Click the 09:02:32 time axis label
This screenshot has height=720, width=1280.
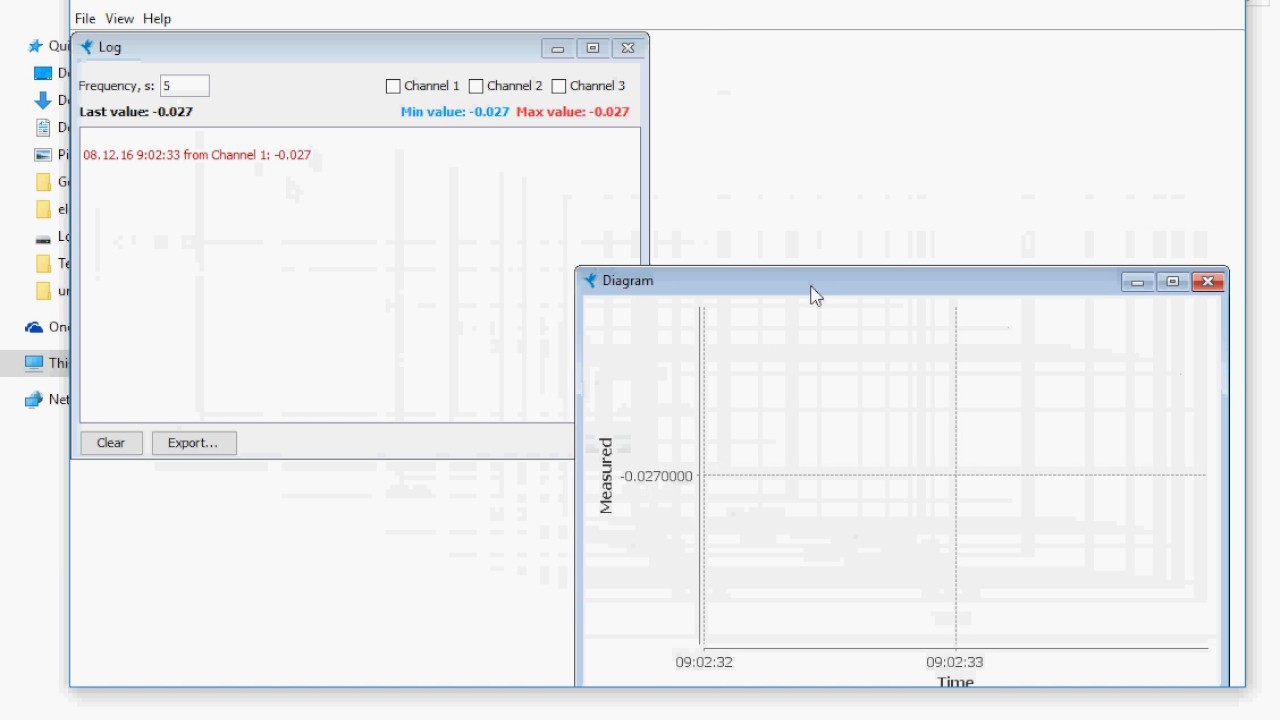(704, 662)
